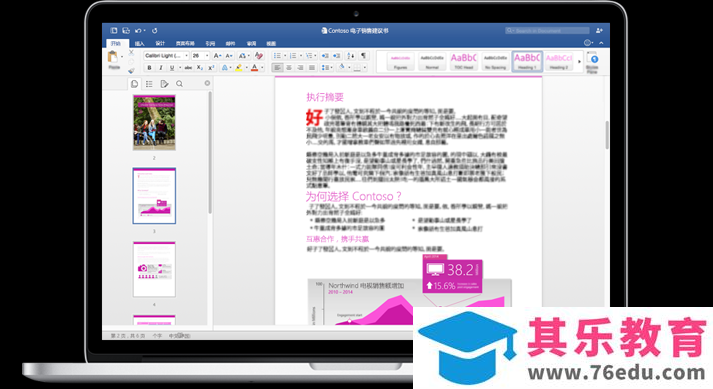Viewport: 713px width, 389px height.
Task: Align text right
Action: 300,68
